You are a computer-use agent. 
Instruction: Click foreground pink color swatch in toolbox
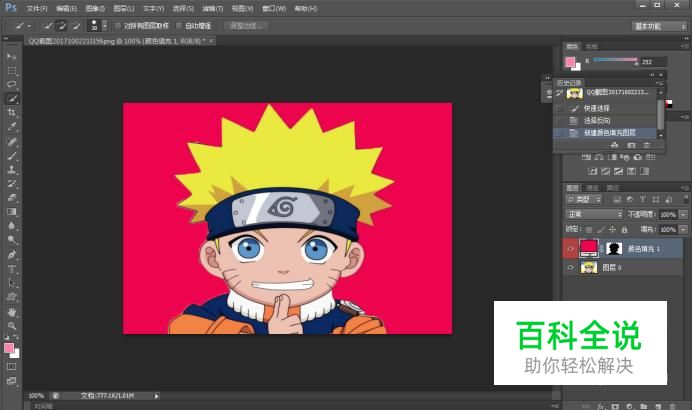(x=9, y=348)
